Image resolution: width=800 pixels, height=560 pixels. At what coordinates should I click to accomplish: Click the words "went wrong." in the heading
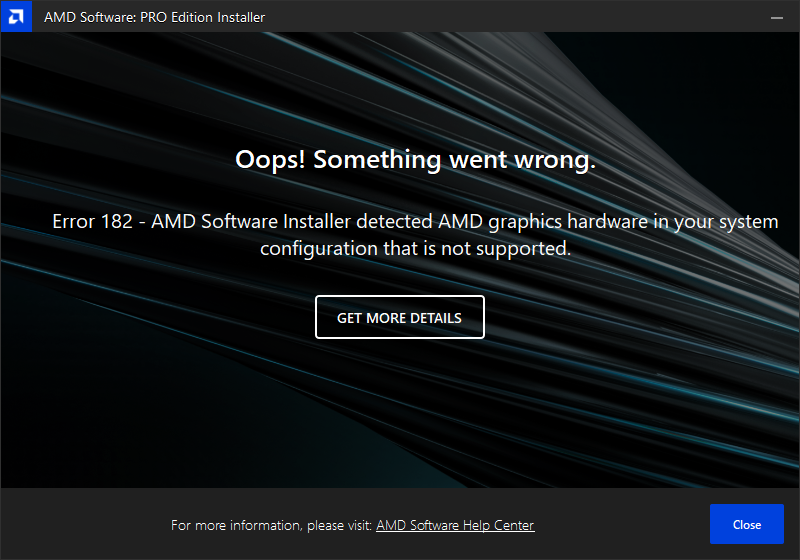pyautogui.click(x=522, y=160)
